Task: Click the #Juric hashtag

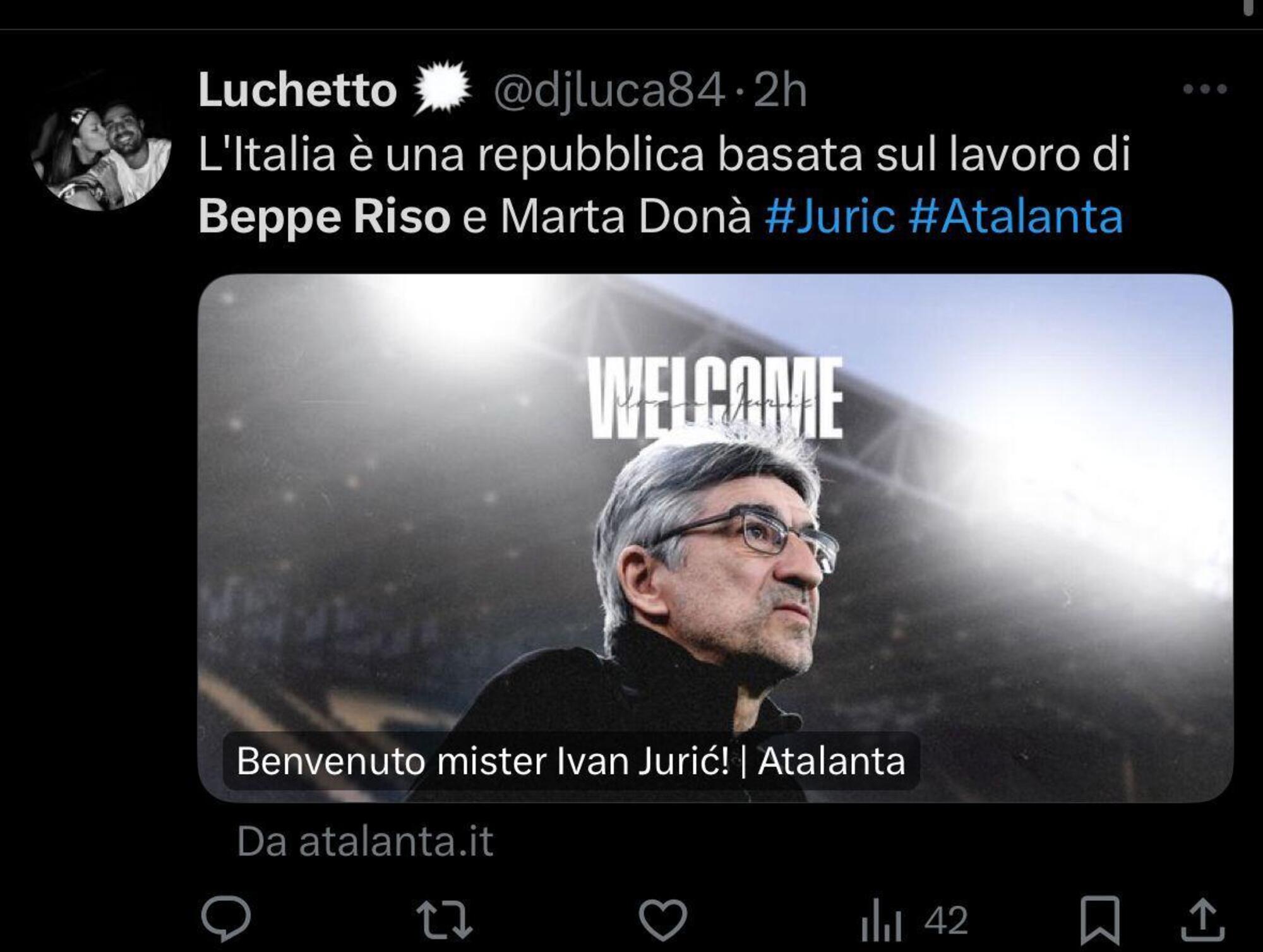Action: 830,217
